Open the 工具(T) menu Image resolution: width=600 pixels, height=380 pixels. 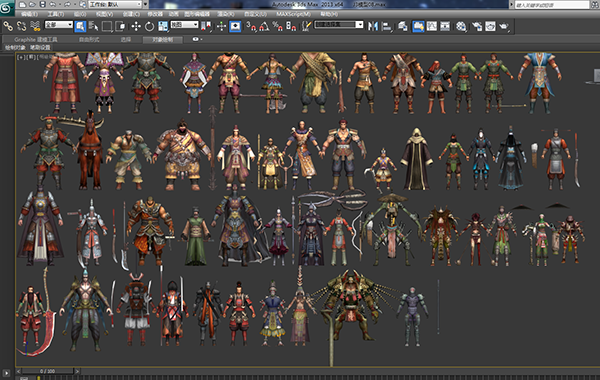click(56, 14)
